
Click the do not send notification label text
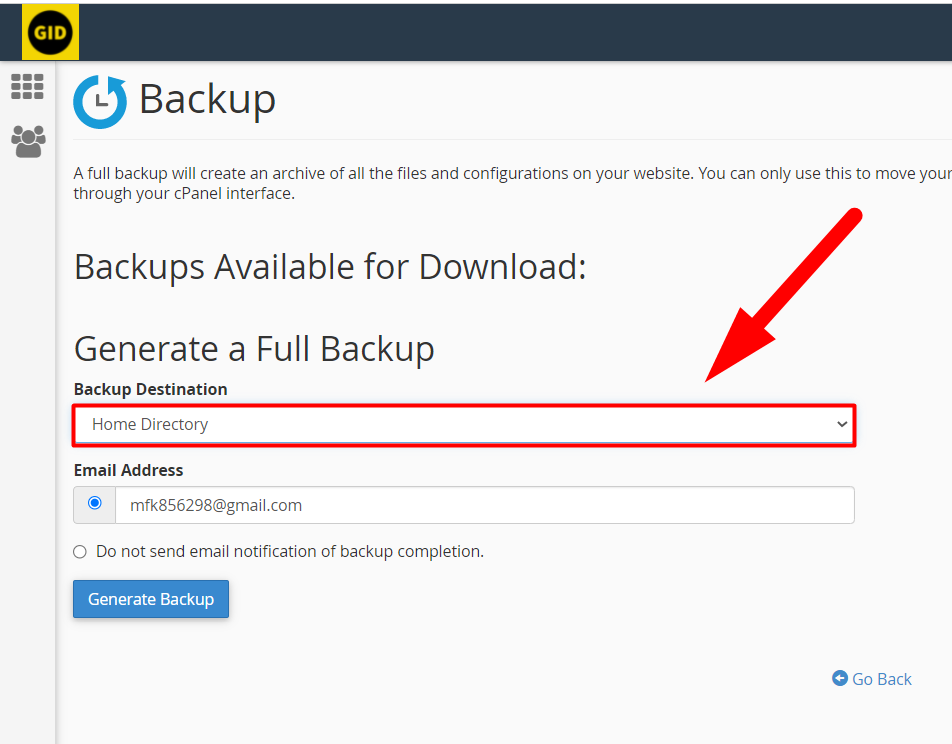pos(290,551)
